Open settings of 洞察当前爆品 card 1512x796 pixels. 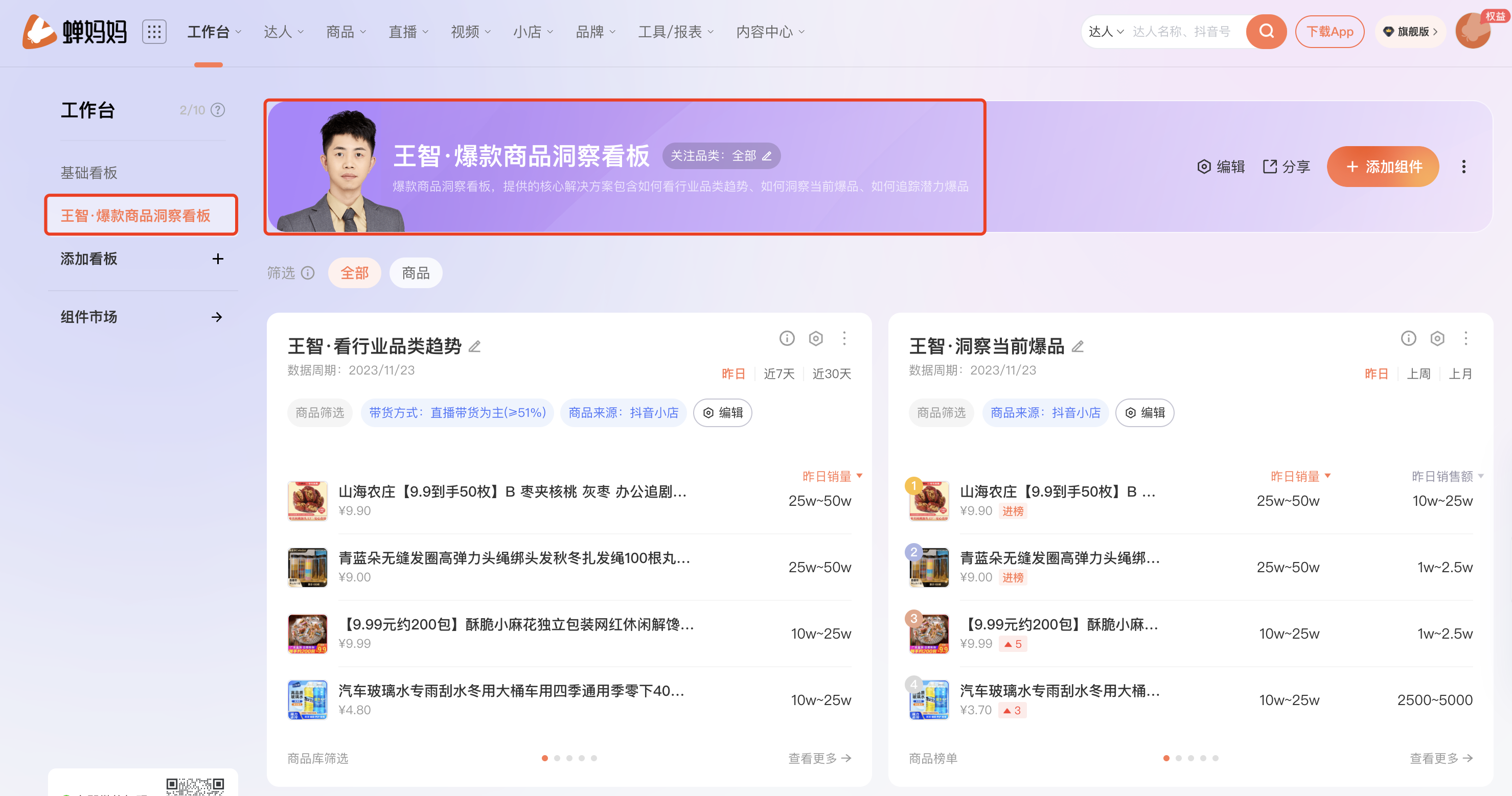[x=1437, y=338]
